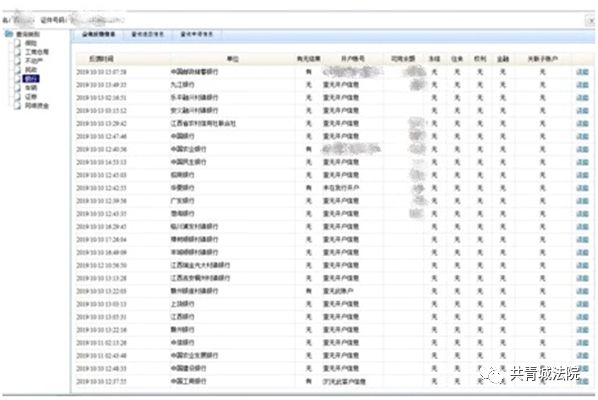Click the document icon beside 保险
The height and width of the screenshot is (400, 598).
coord(18,43)
